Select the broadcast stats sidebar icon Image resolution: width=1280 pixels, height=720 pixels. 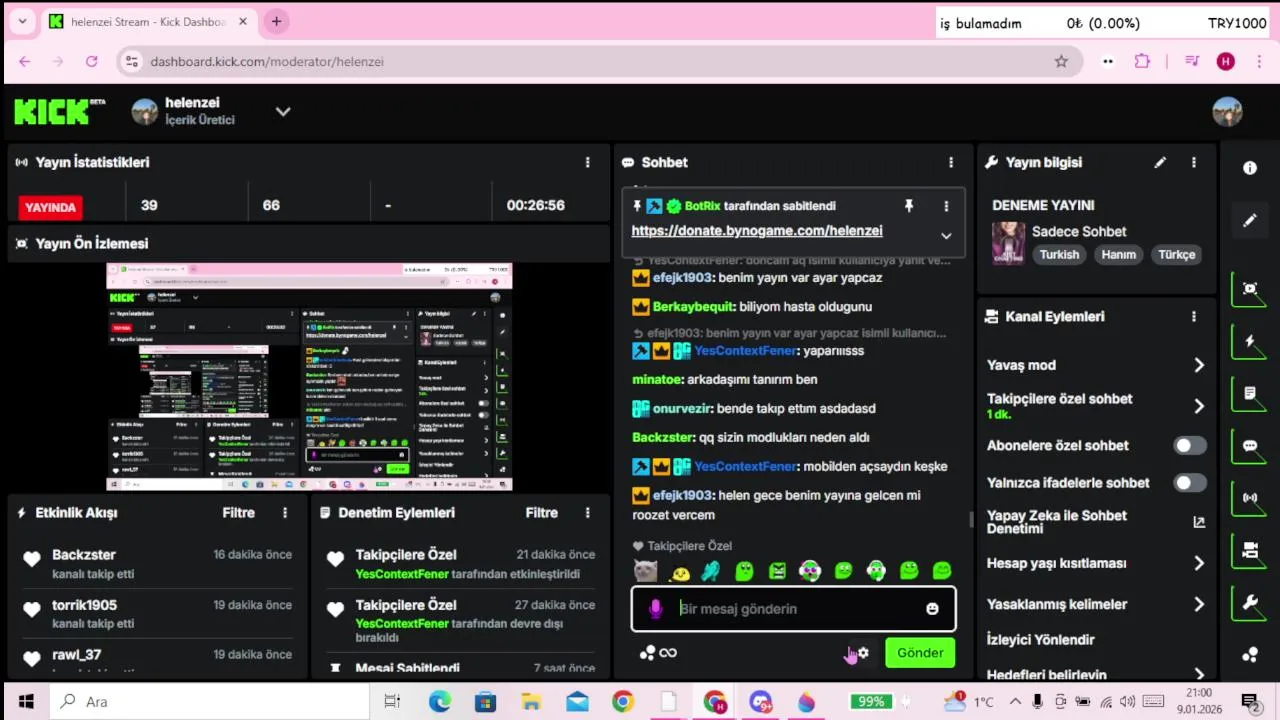[1250, 498]
